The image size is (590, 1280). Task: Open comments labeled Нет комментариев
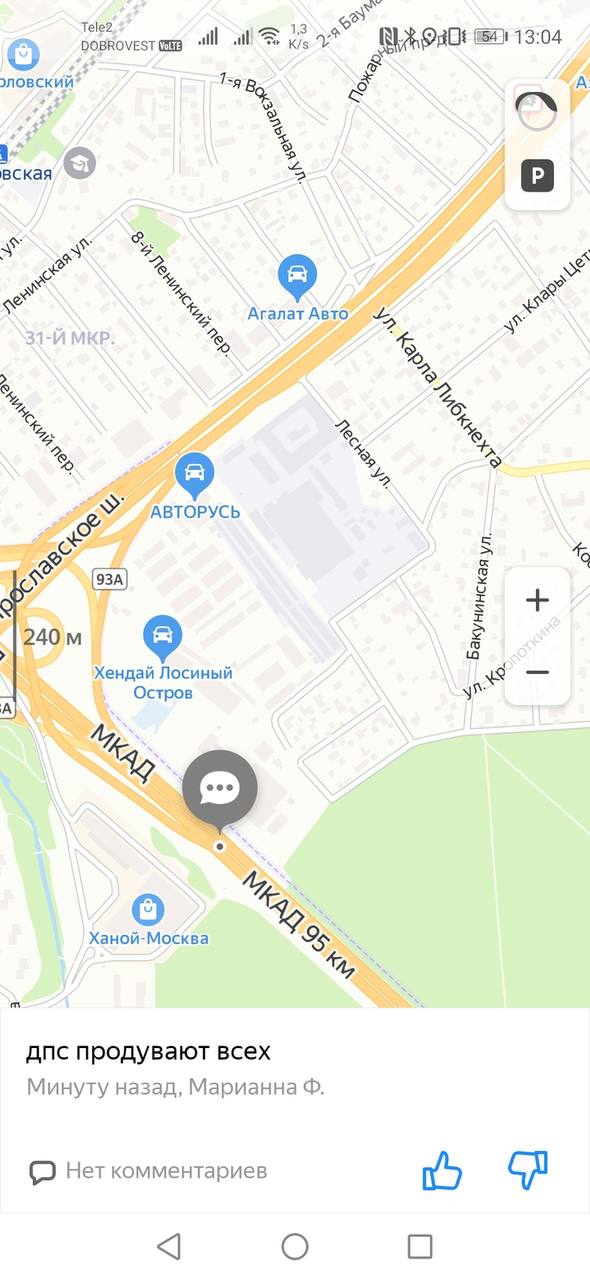(148, 1170)
